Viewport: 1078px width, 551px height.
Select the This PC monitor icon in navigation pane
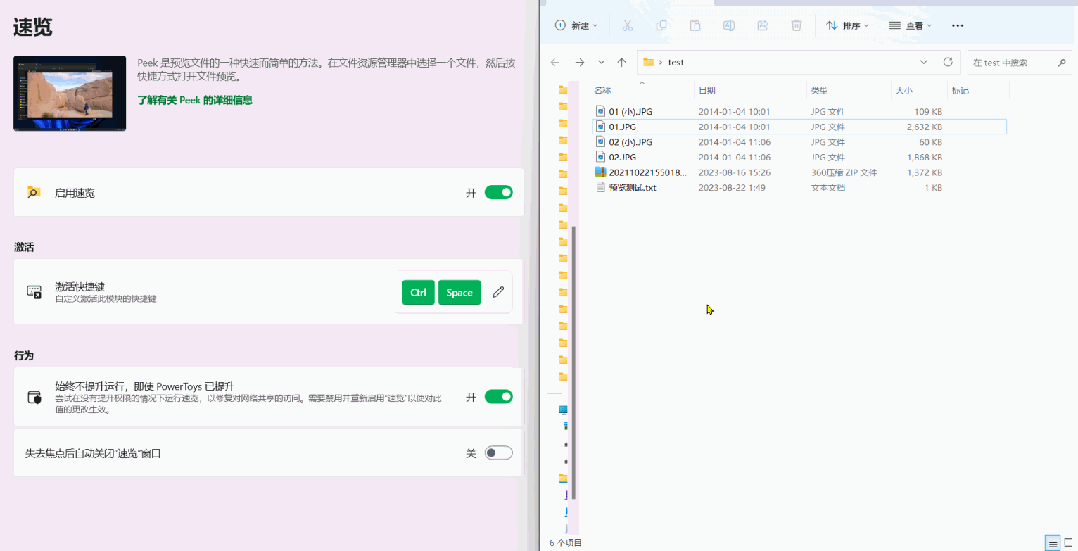564,410
